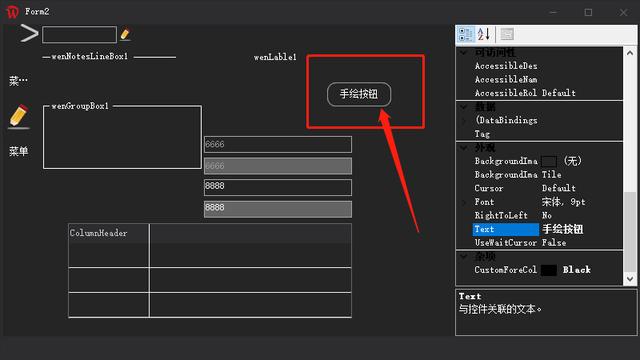Collapse the 数据 category

click(464, 107)
